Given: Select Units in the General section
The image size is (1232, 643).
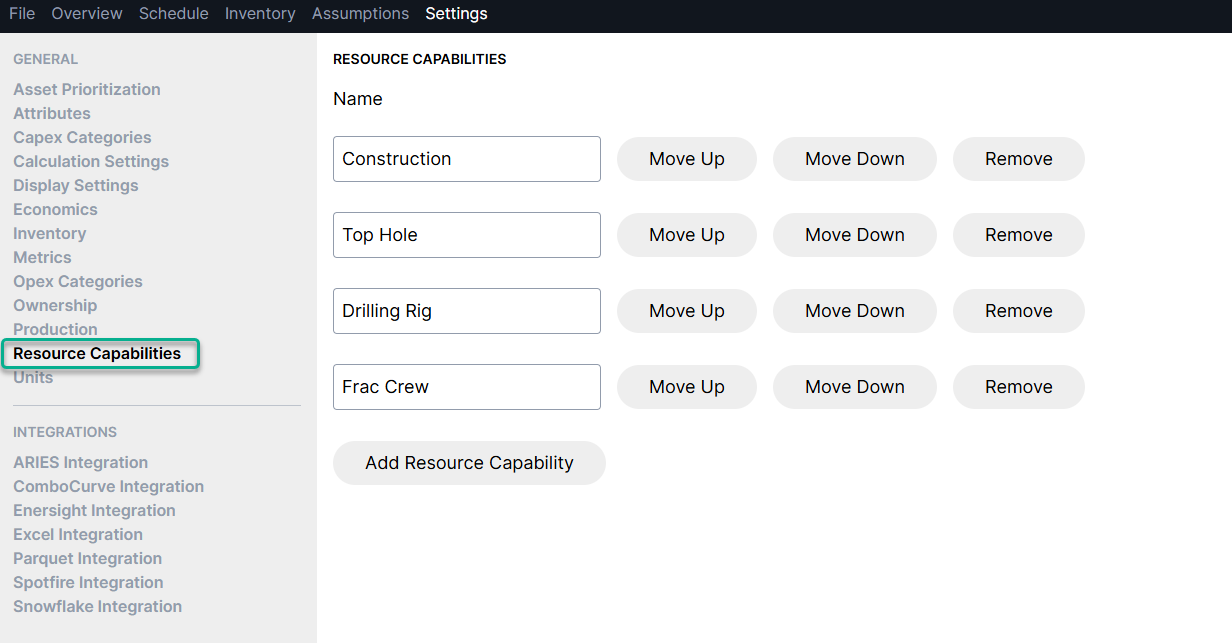Looking at the screenshot, I should click(33, 378).
